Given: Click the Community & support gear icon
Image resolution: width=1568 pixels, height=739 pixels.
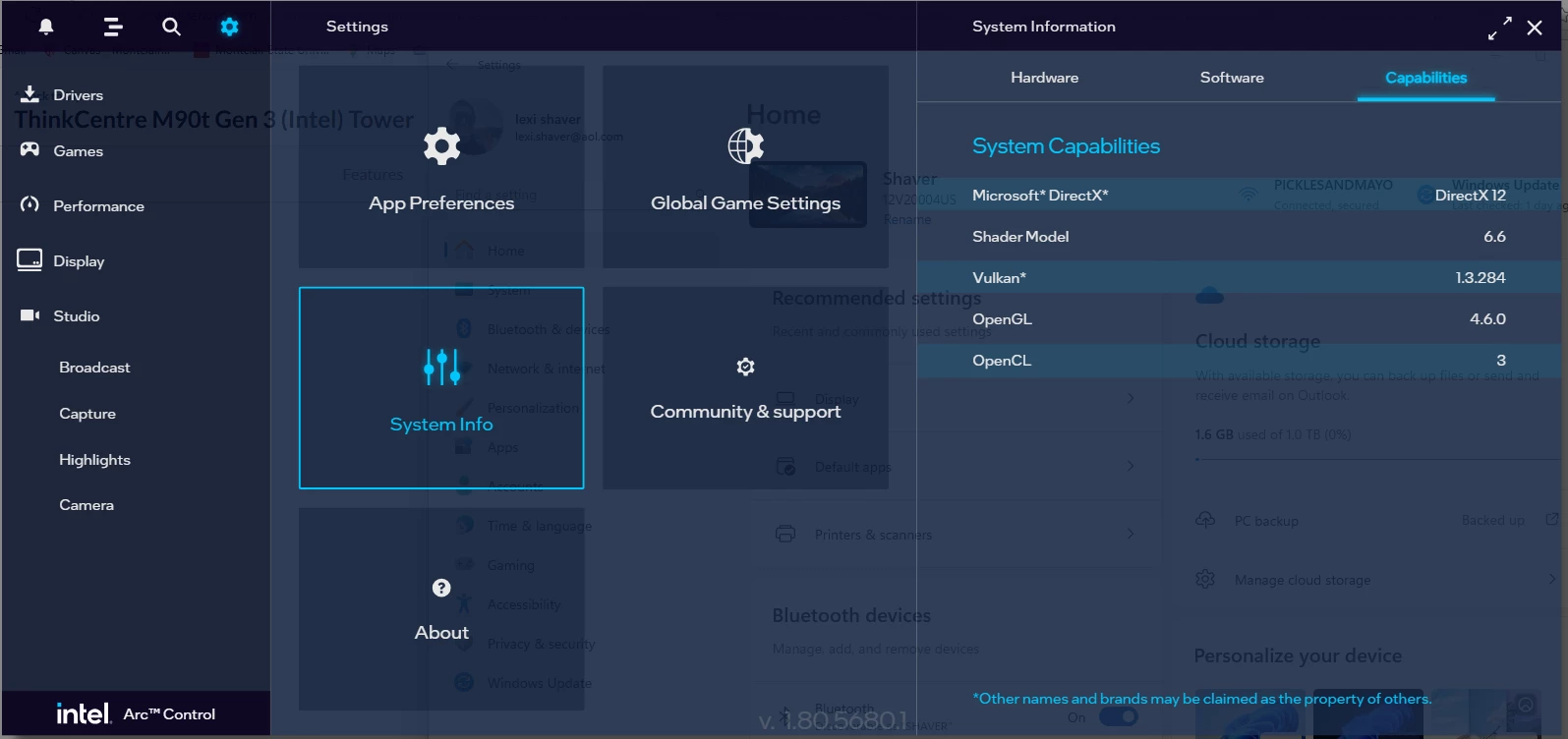Looking at the screenshot, I should click(x=745, y=367).
